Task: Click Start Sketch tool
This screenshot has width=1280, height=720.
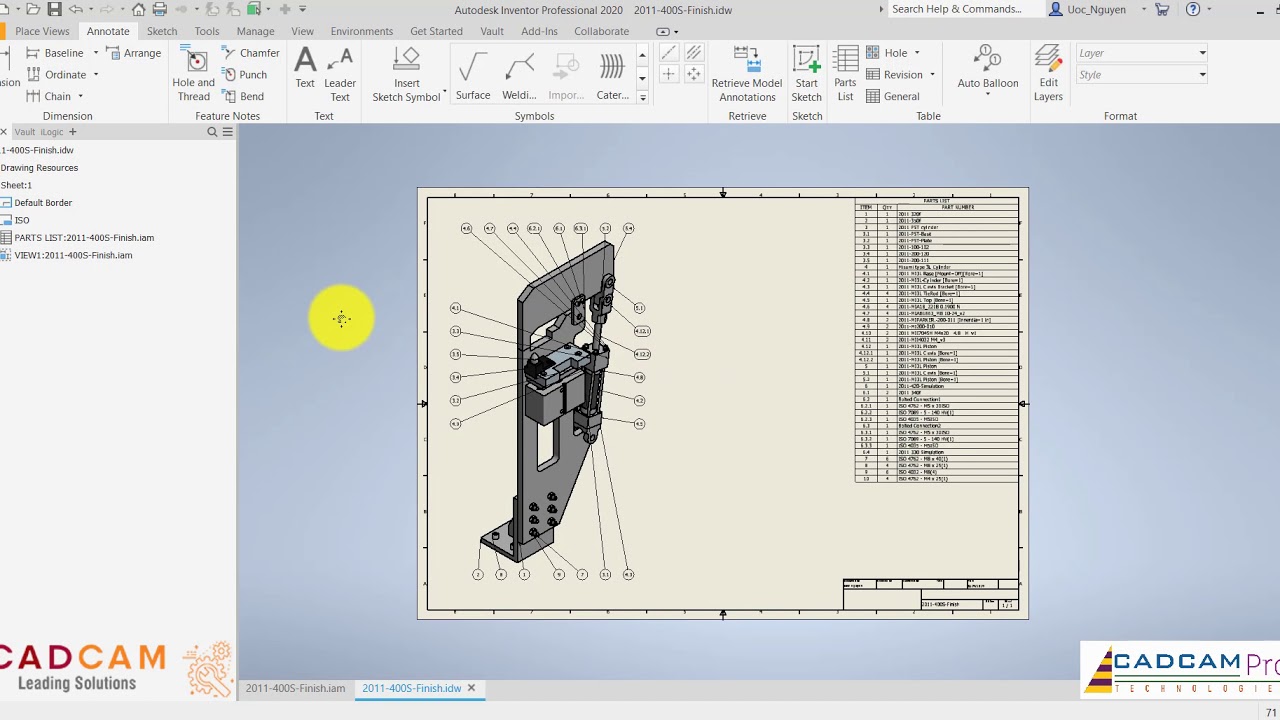Action: 807,74
